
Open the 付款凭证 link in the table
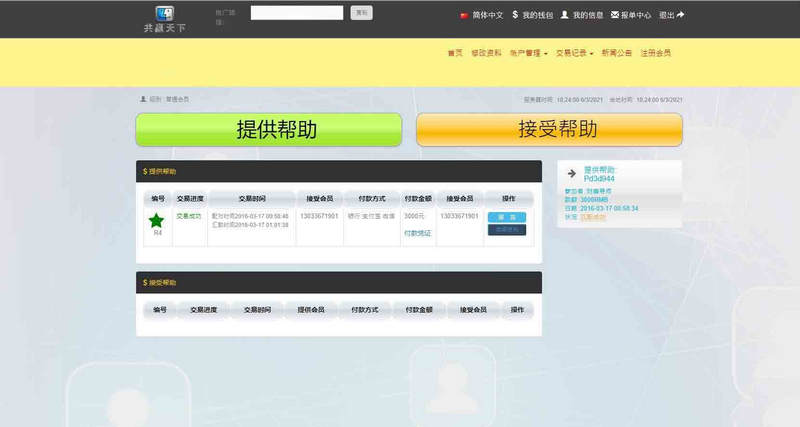[417, 232]
